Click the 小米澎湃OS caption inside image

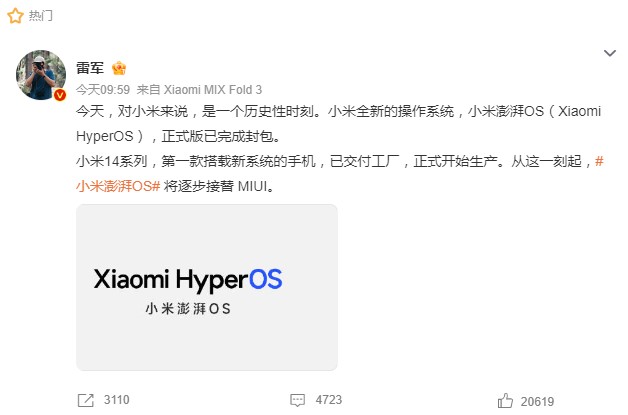point(188,309)
